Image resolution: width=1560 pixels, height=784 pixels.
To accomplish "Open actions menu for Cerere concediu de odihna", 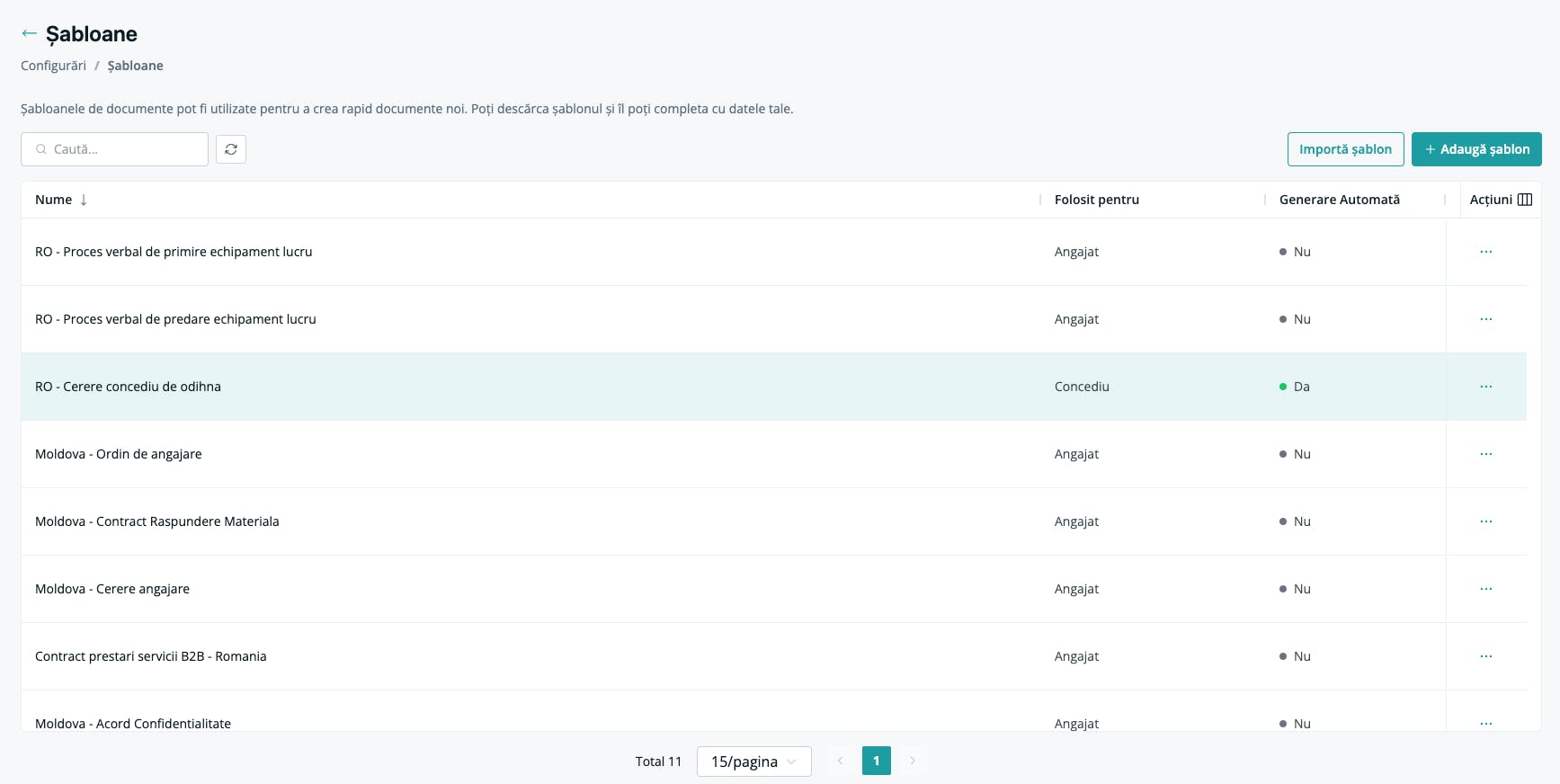I will pos(1486,387).
